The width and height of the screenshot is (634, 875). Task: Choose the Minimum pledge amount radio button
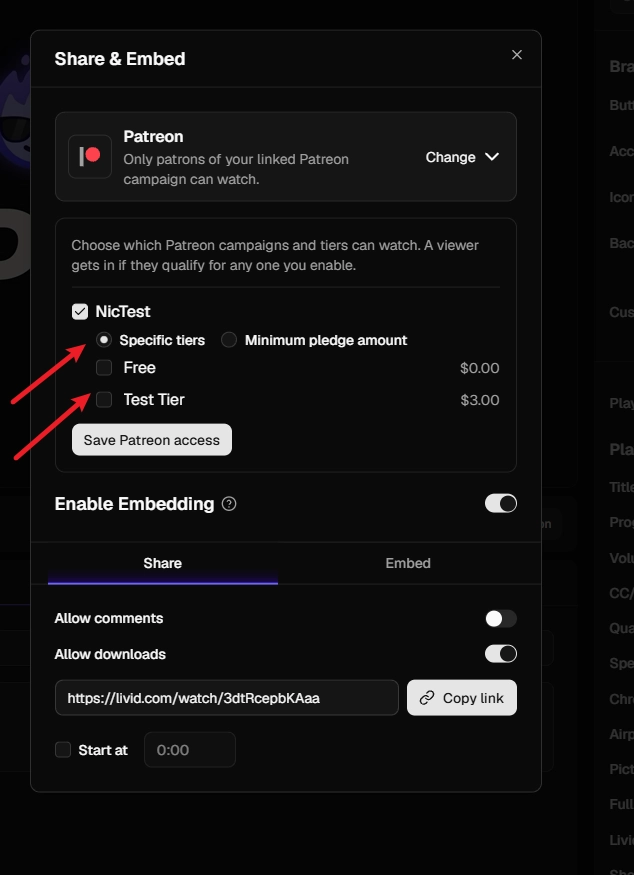(x=229, y=340)
